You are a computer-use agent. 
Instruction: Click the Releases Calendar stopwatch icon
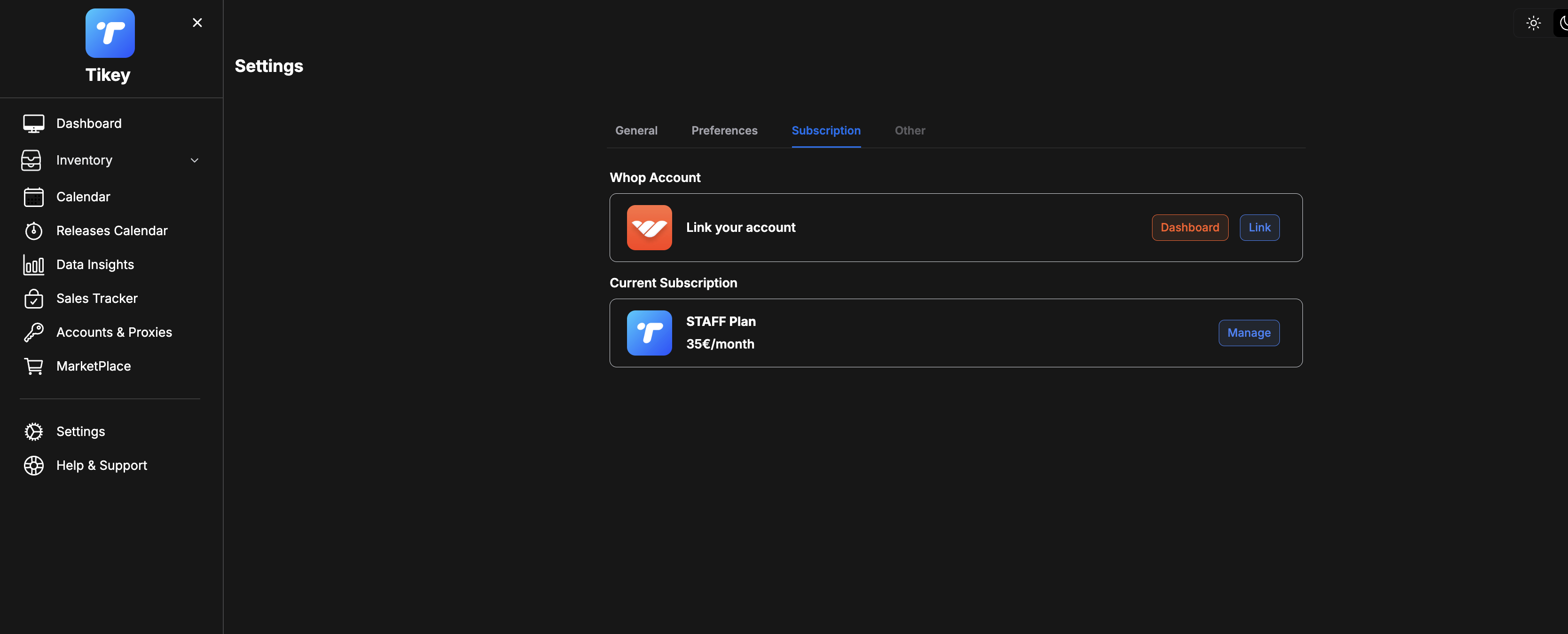(33, 231)
